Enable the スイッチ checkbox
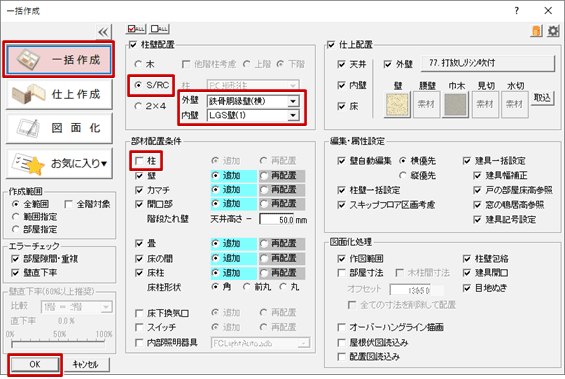The image size is (565, 379). coord(139,327)
